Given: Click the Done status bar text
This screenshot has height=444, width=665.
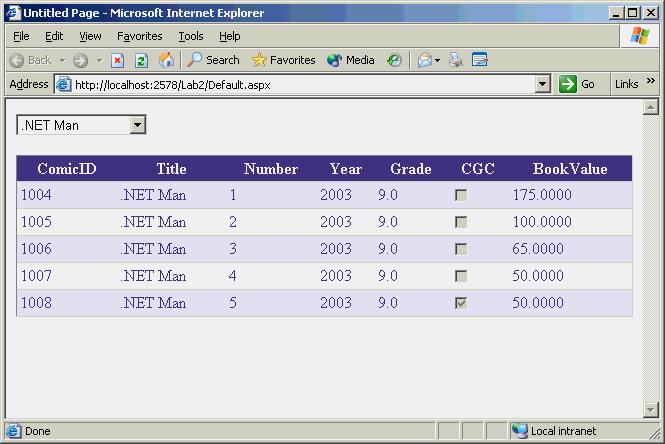Looking at the screenshot, I should 37,431.
